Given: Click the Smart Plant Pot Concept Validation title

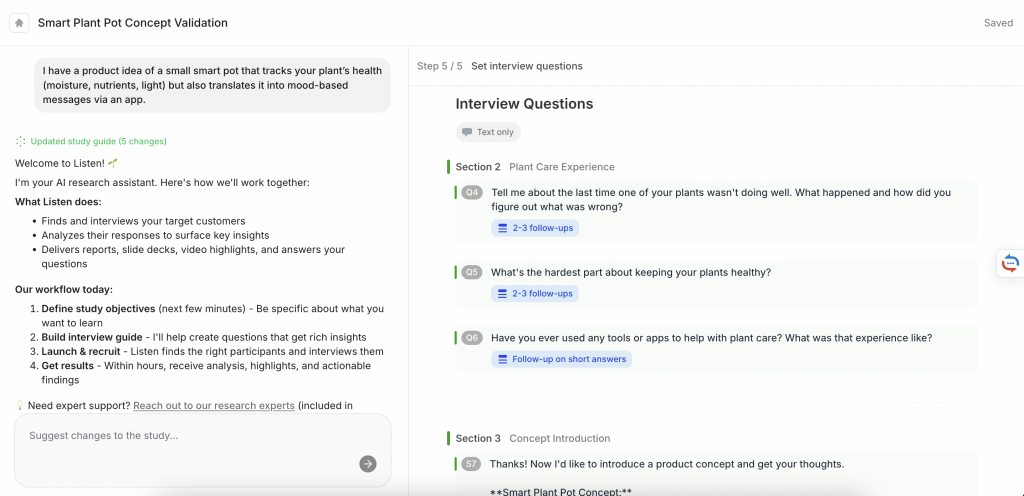Looking at the screenshot, I should [133, 23].
